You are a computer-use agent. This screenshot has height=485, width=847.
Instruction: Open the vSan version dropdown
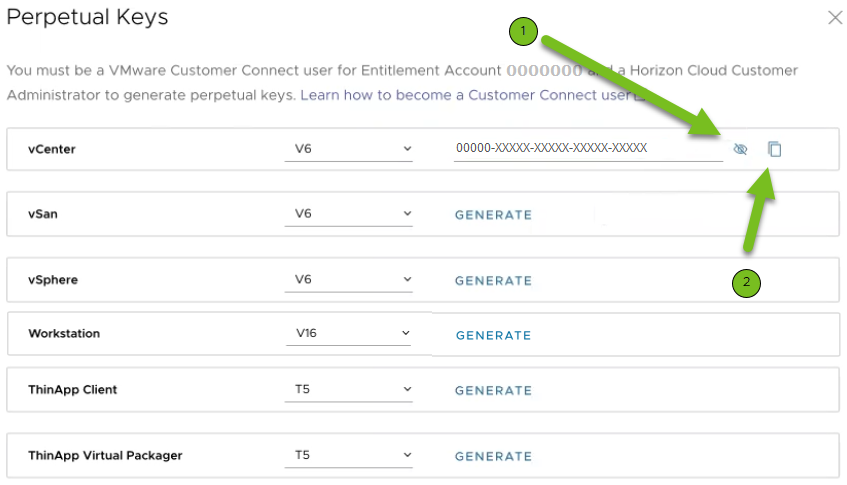(x=348, y=213)
